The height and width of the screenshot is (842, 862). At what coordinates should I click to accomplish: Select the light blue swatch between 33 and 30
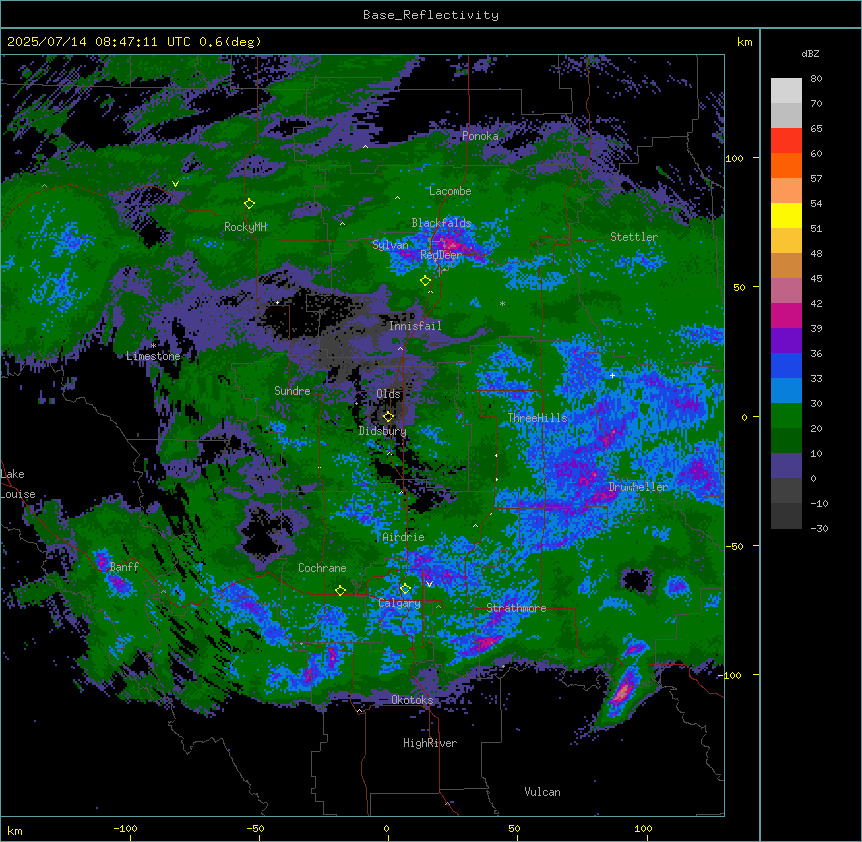coord(786,391)
